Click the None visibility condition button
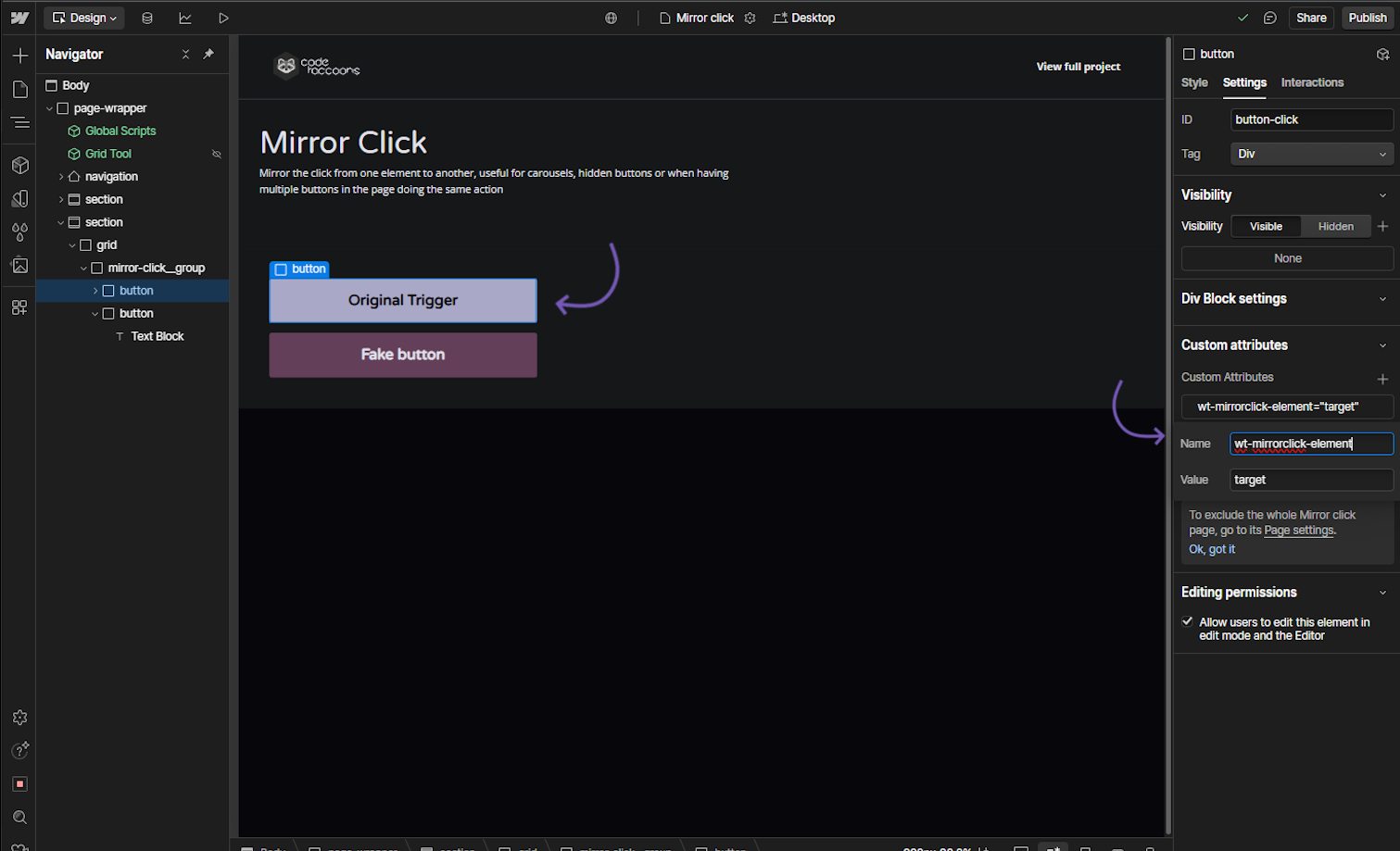The height and width of the screenshot is (851, 1400). pyautogui.click(x=1287, y=258)
